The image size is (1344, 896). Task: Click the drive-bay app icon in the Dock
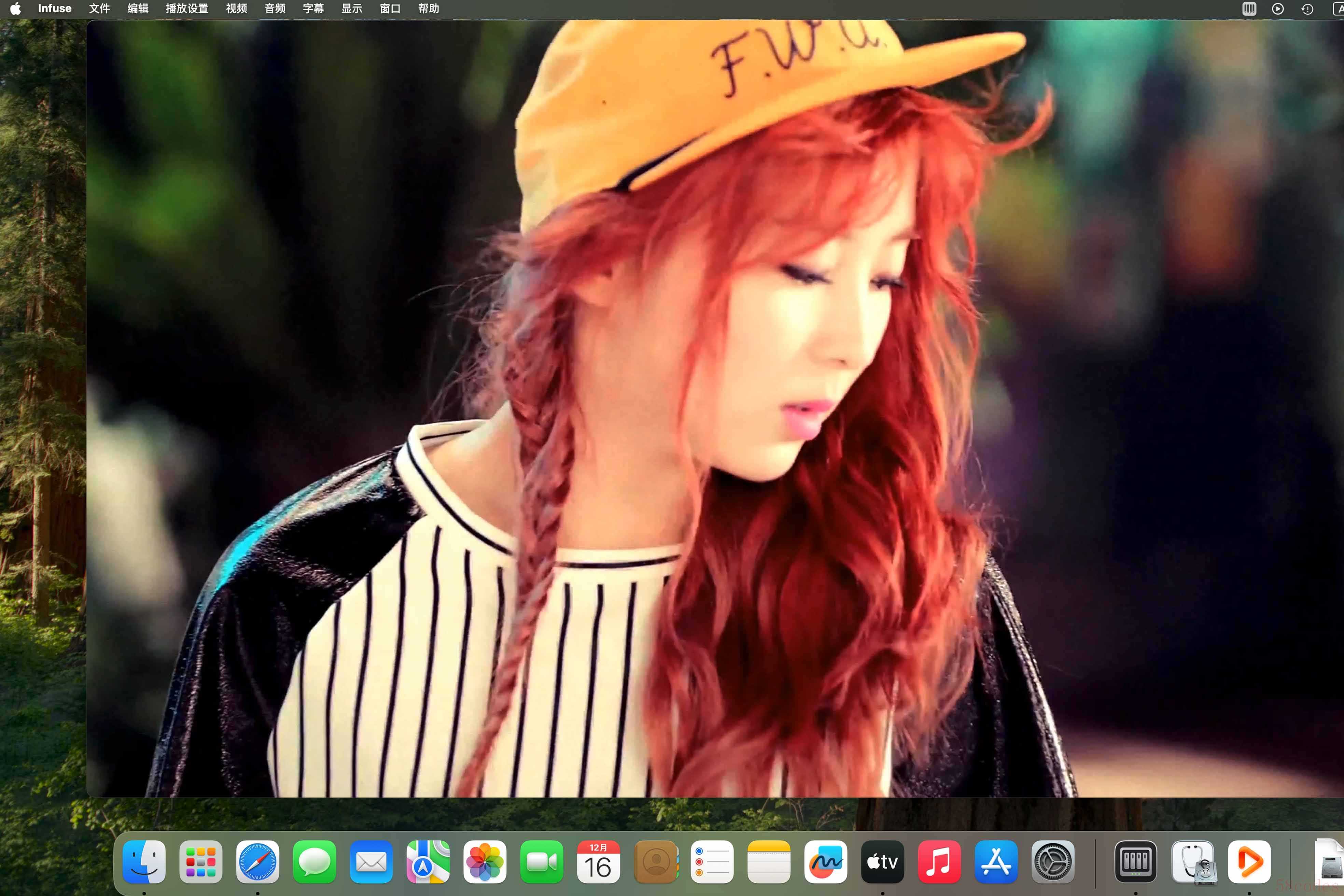tap(1135, 862)
